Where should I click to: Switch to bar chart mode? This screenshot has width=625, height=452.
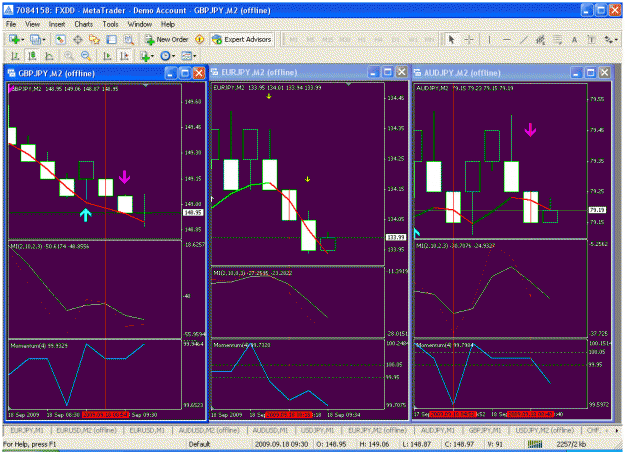coord(15,56)
